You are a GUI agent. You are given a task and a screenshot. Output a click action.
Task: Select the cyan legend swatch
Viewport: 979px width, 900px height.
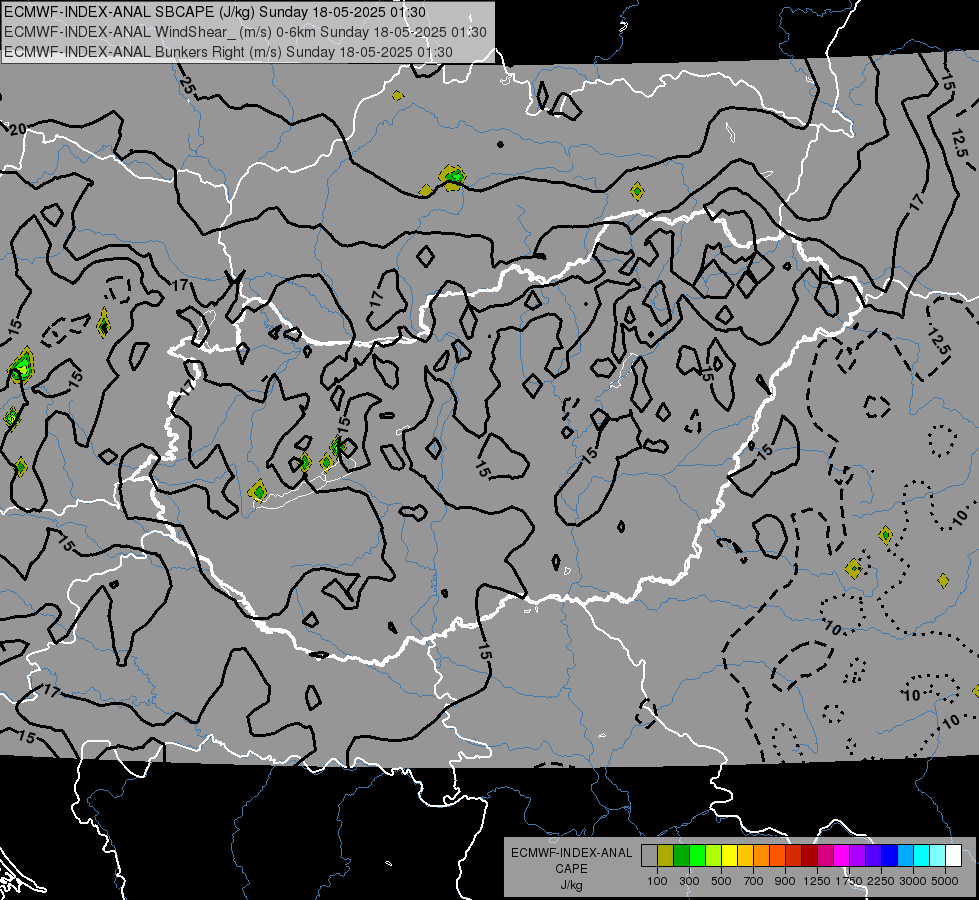click(x=922, y=855)
